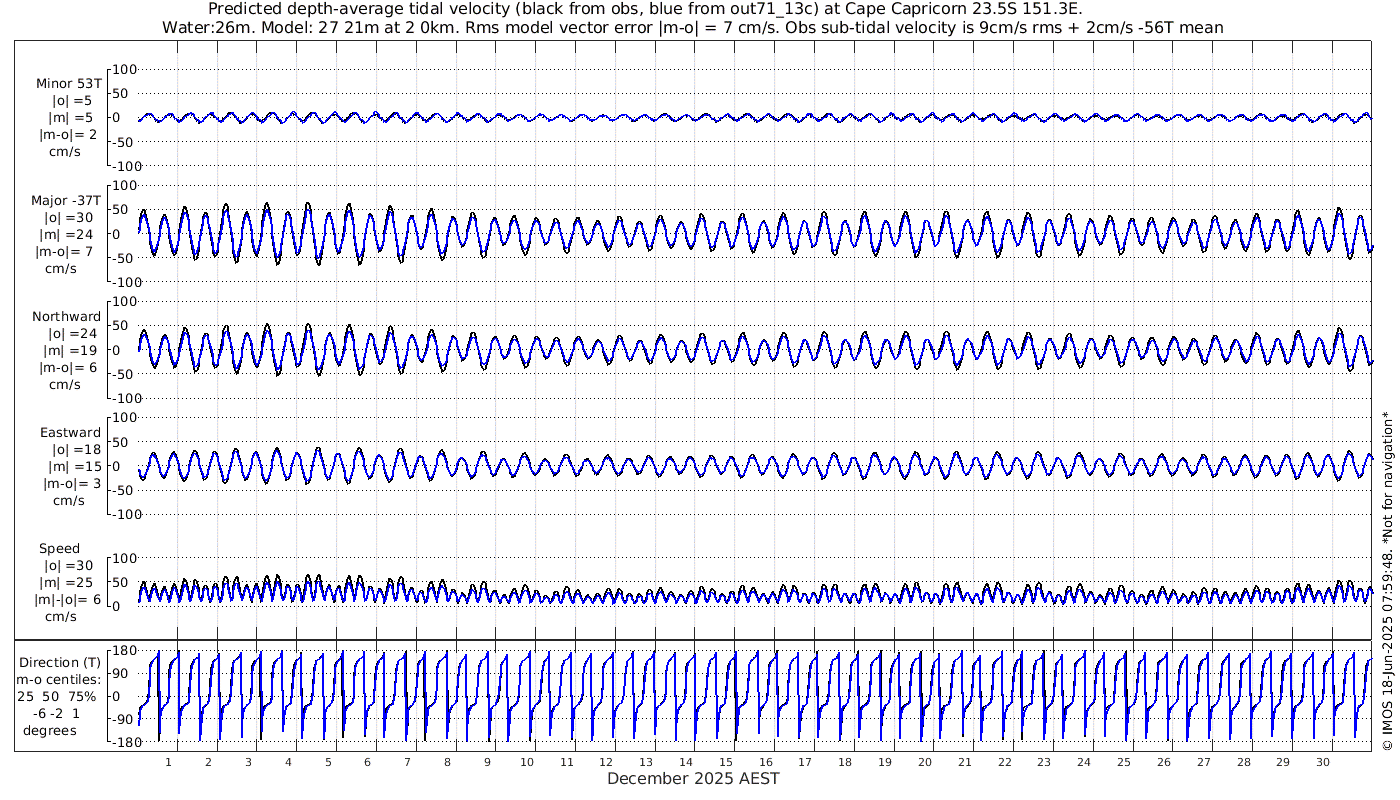Select the 'Major -37T' panel label
1400x800 pixels.
pos(66,200)
